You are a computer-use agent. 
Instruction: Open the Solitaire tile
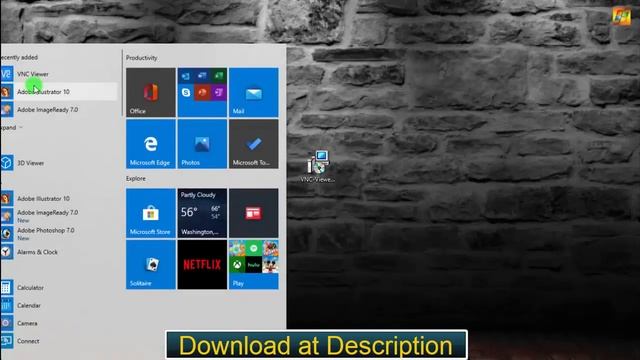point(151,264)
